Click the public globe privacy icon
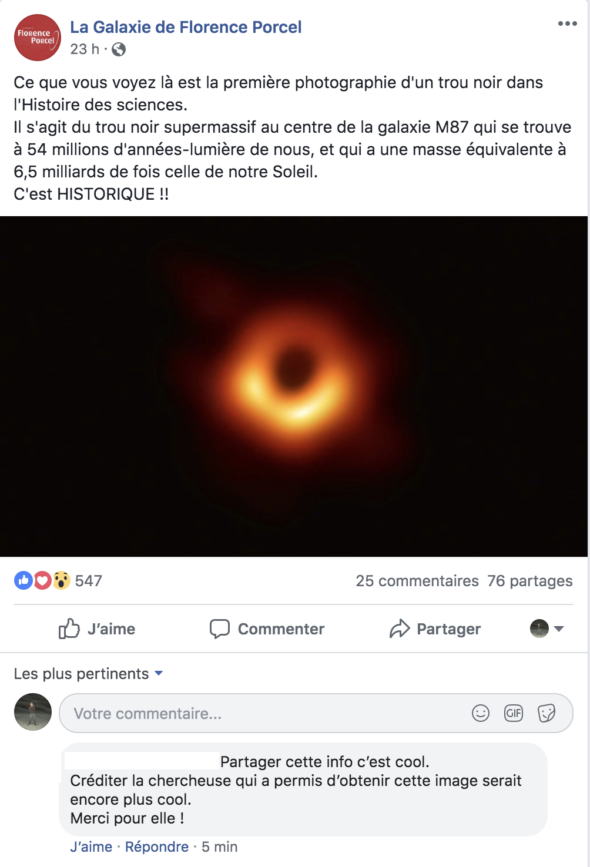The image size is (590, 867). [x=118, y=50]
